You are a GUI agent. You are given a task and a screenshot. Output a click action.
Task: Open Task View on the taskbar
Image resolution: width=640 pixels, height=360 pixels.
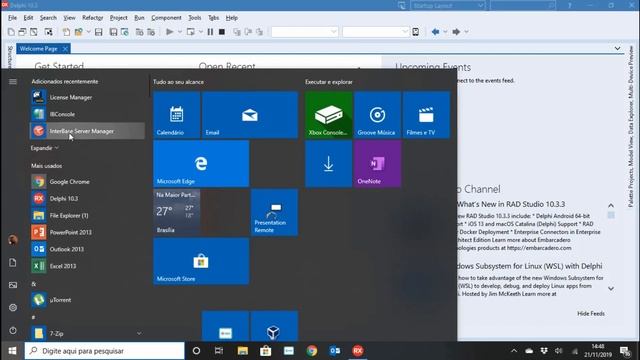[x=219, y=351]
